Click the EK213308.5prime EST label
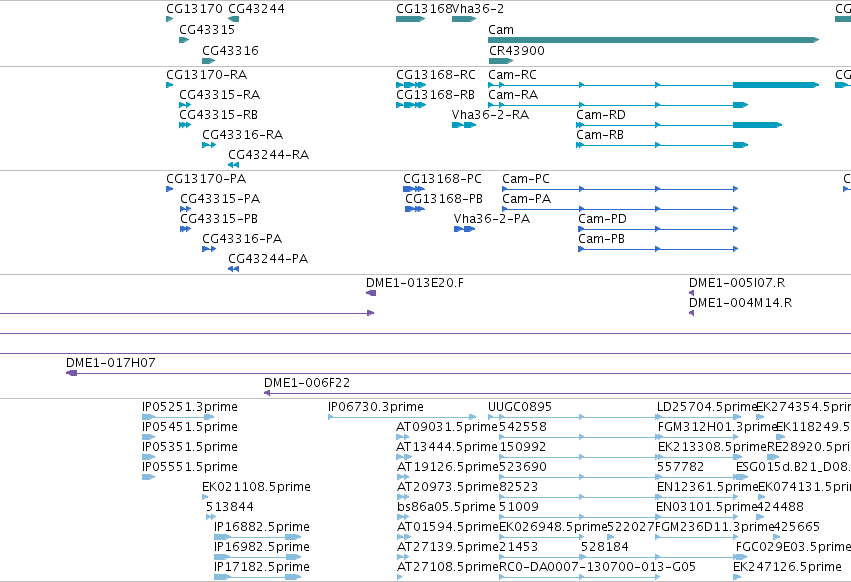Image resolution: width=851 pixels, height=582 pixels. (712, 447)
